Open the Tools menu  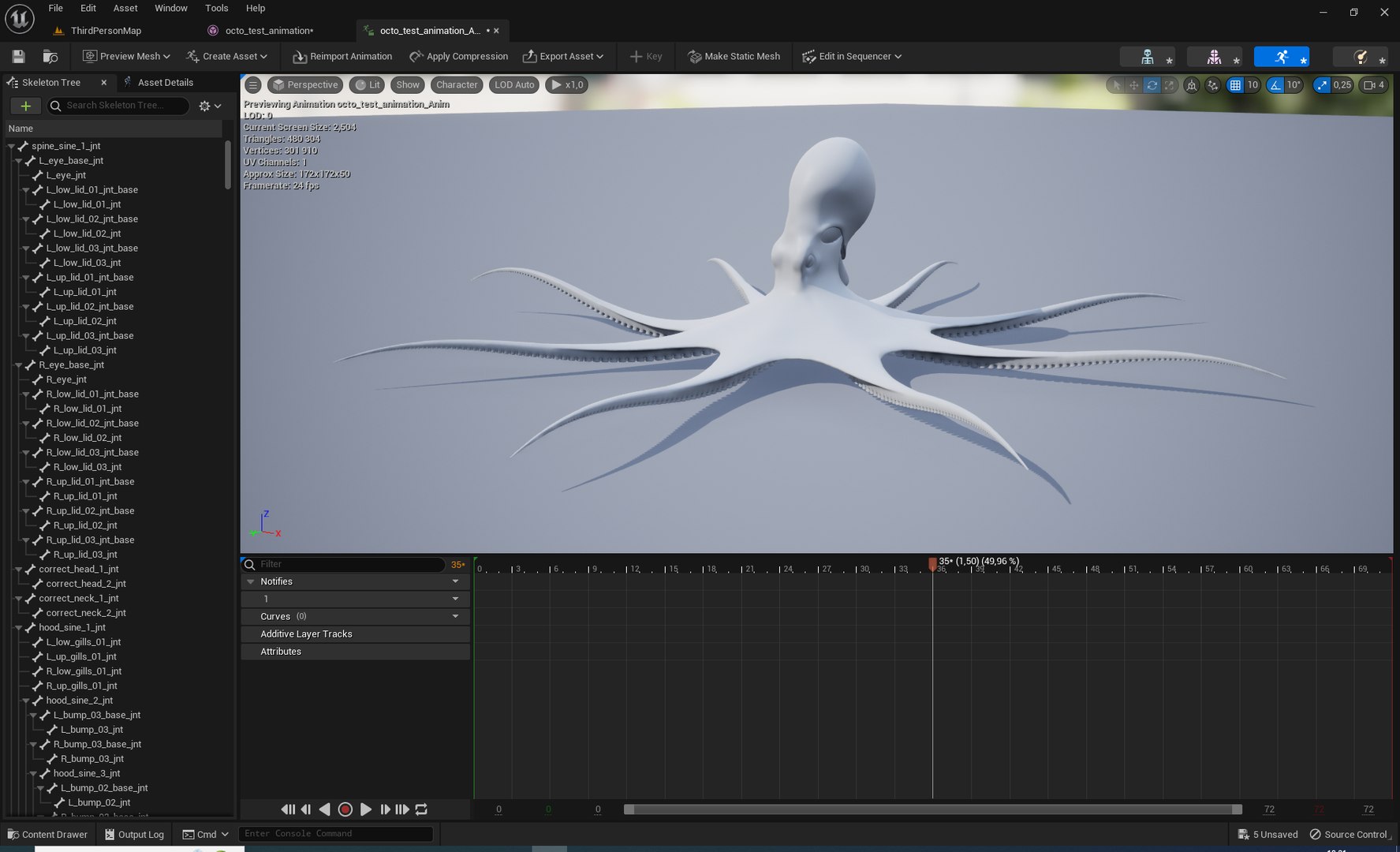click(x=216, y=8)
